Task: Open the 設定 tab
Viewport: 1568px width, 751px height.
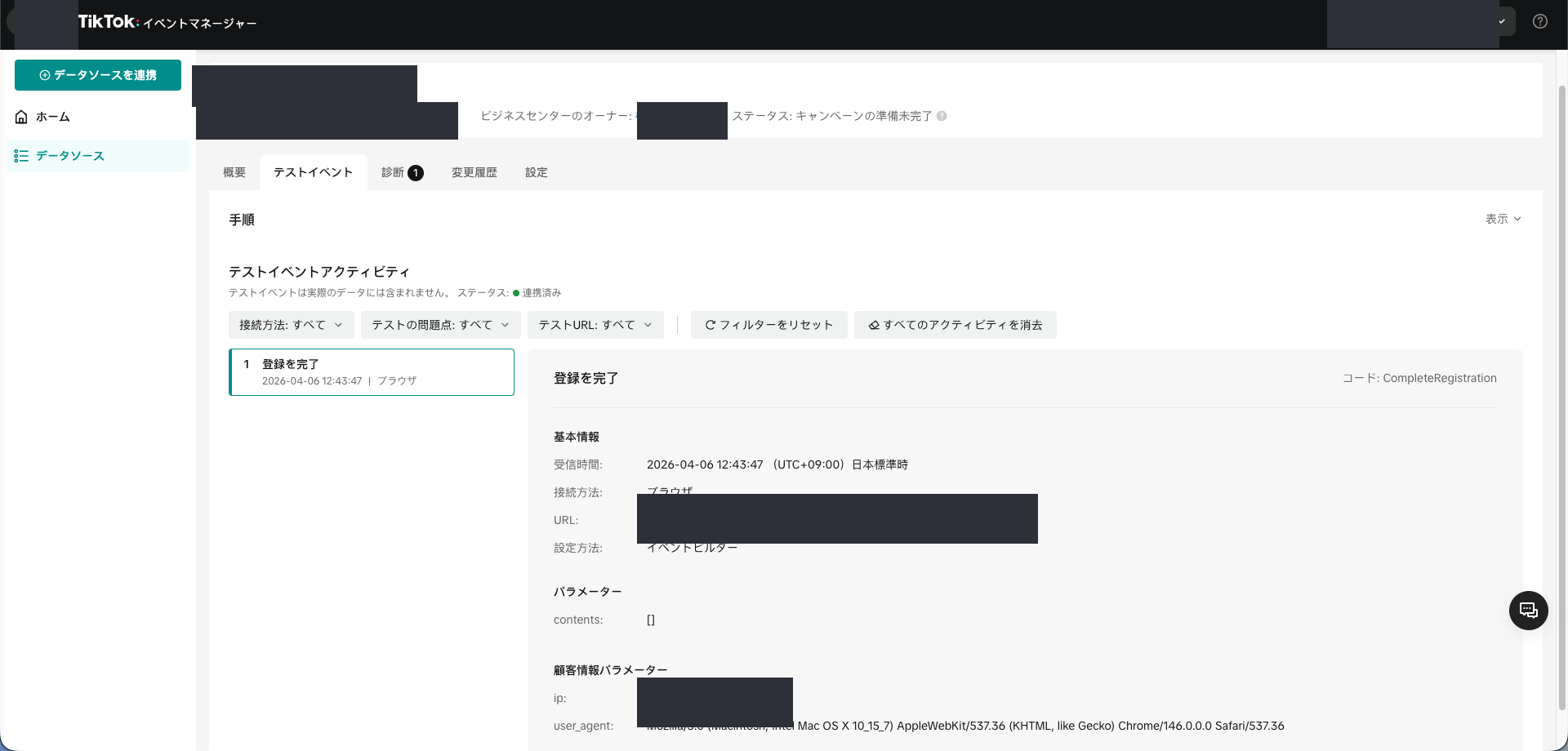Action: point(537,172)
